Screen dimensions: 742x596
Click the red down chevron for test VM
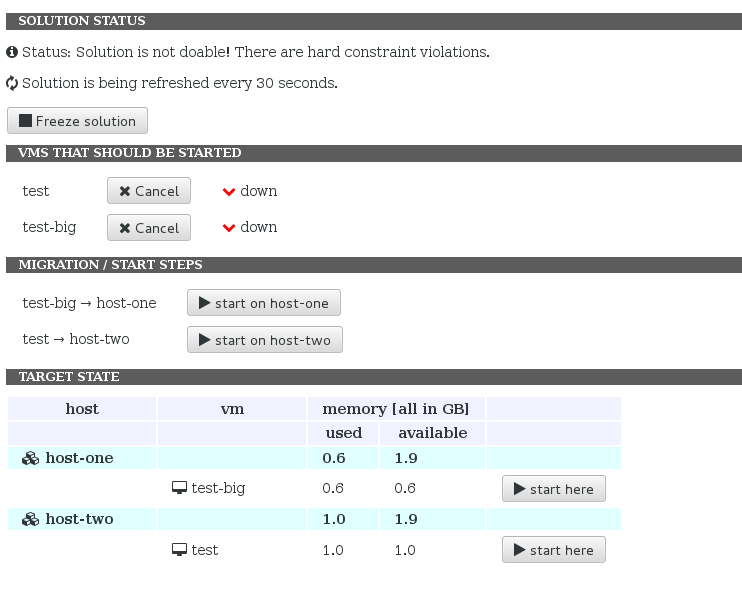coord(229,192)
